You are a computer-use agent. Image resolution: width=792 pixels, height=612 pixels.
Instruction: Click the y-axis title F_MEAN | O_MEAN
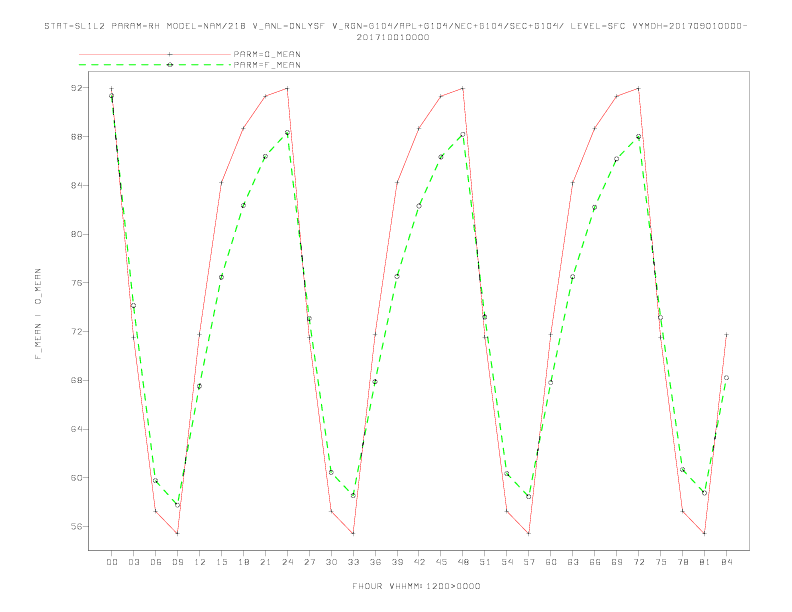coord(38,314)
